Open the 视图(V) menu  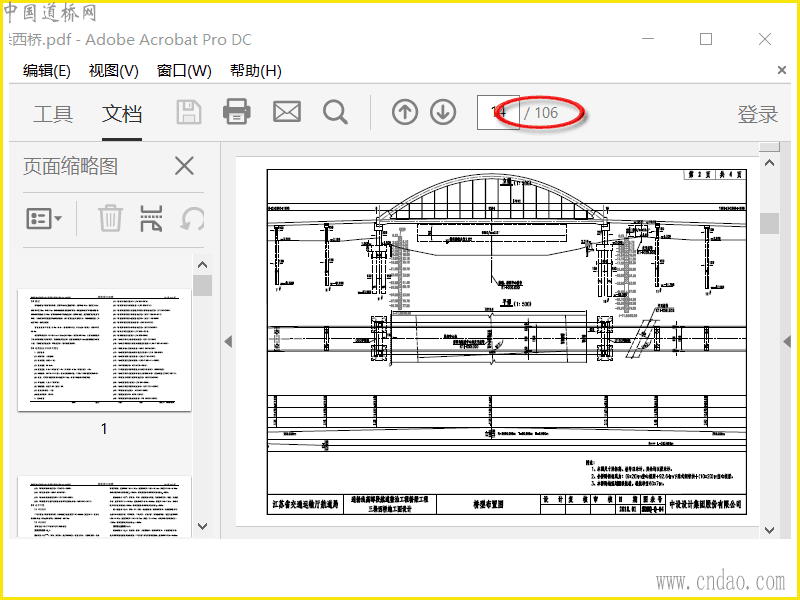114,70
